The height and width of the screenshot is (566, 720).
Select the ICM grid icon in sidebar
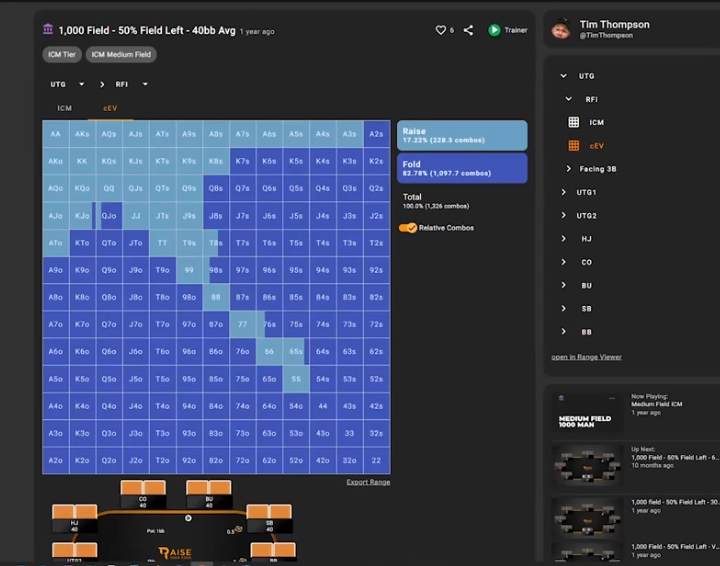click(574, 122)
